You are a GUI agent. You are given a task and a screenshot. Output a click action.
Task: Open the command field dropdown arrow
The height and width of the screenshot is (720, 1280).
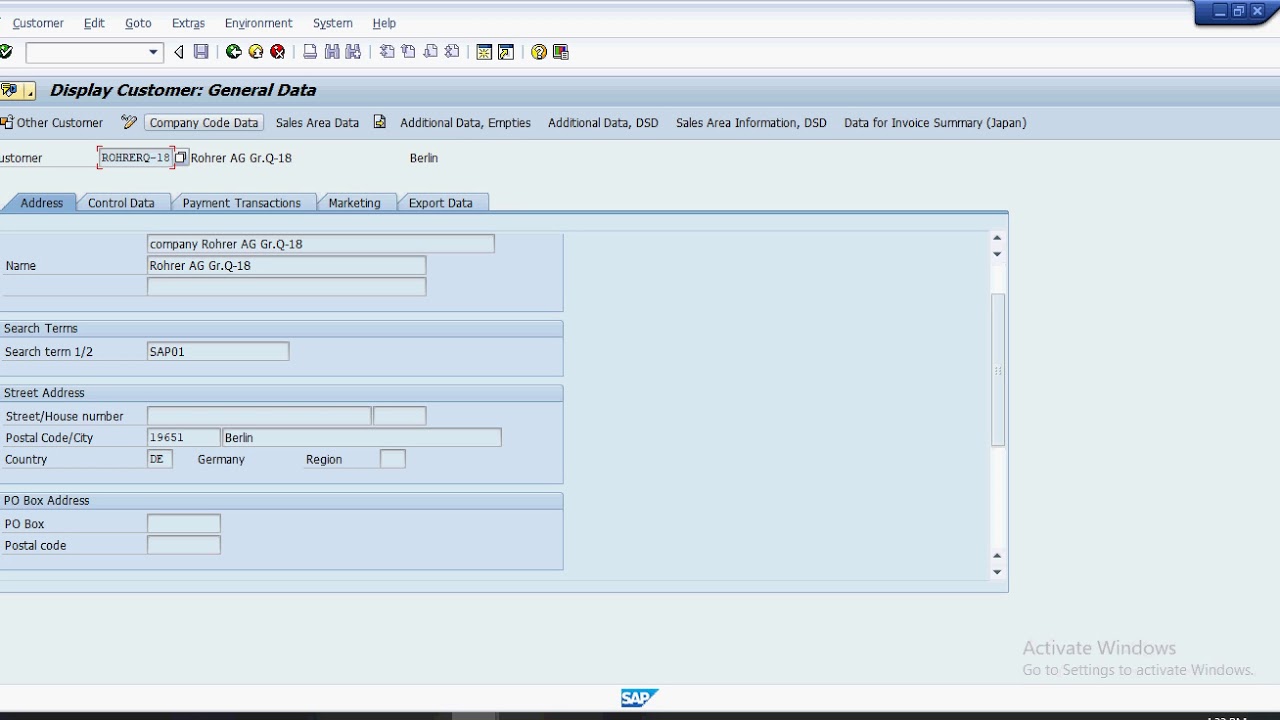(153, 52)
